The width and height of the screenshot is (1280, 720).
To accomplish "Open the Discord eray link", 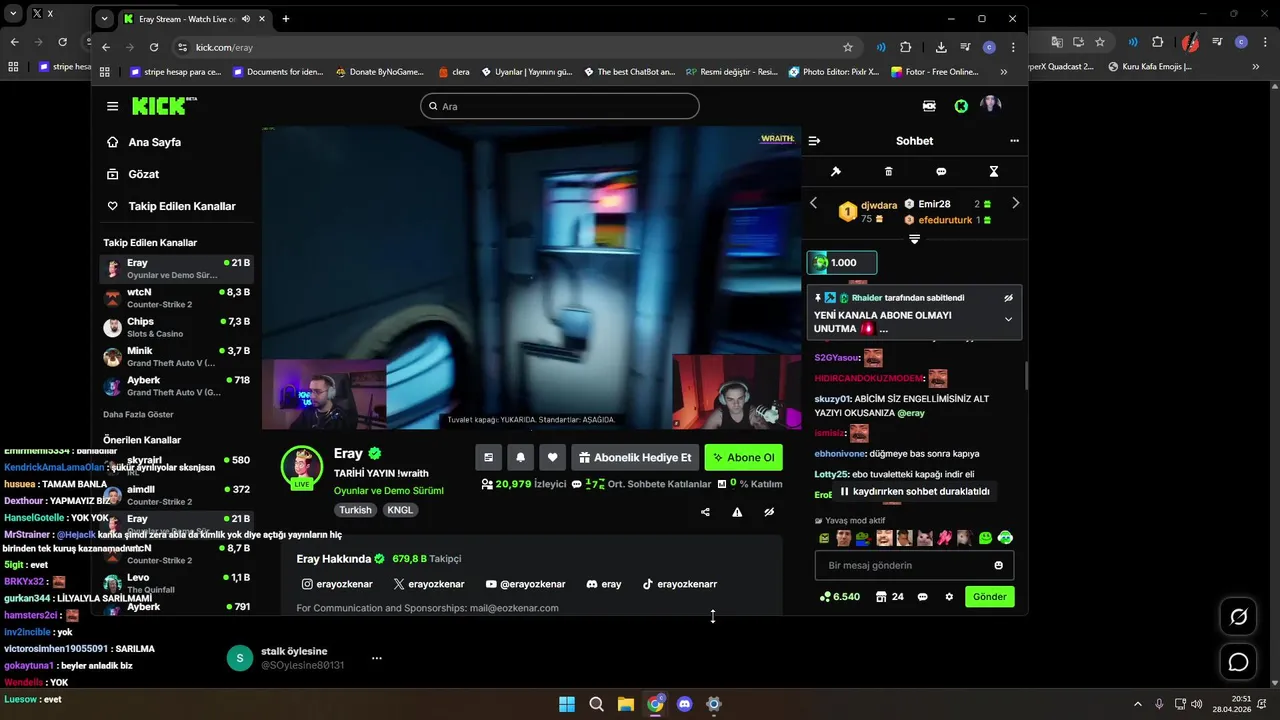I will coord(603,584).
